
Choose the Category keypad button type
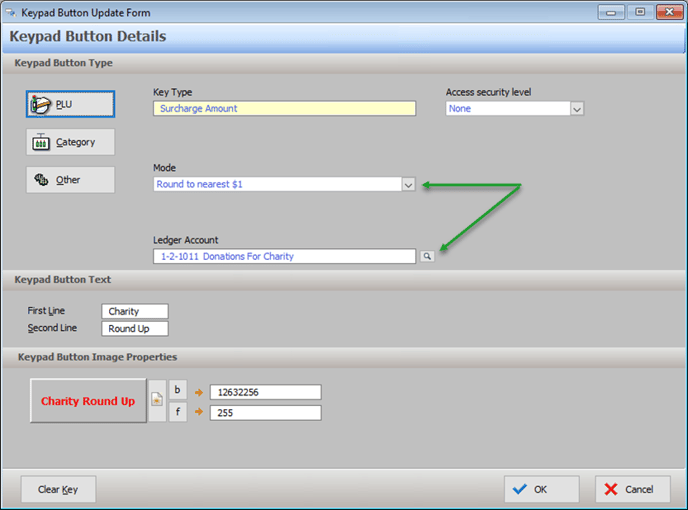(x=70, y=142)
